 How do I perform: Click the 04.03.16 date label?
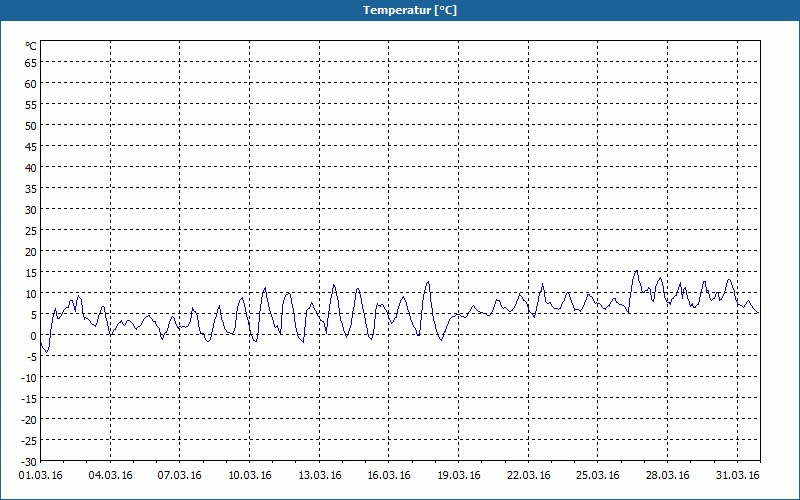[x=110, y=475]
